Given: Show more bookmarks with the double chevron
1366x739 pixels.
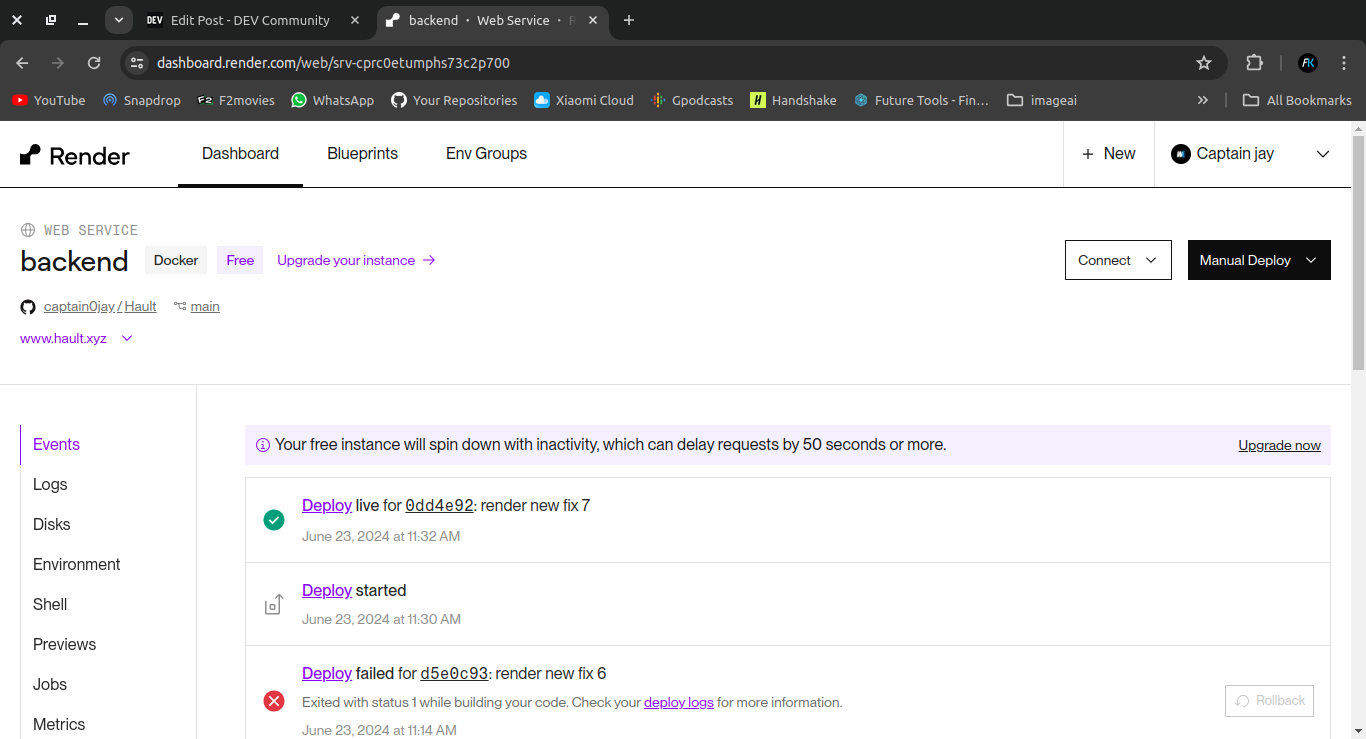Looking at the screenshot, I should coord(1203,100).
